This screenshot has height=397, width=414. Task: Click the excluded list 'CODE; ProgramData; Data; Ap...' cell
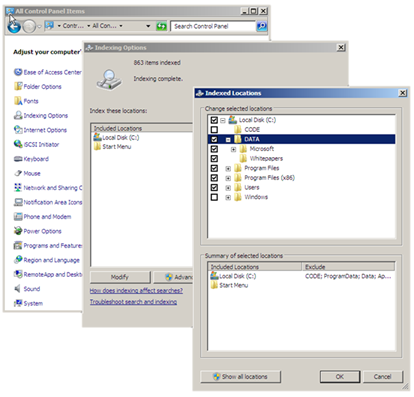348,276
